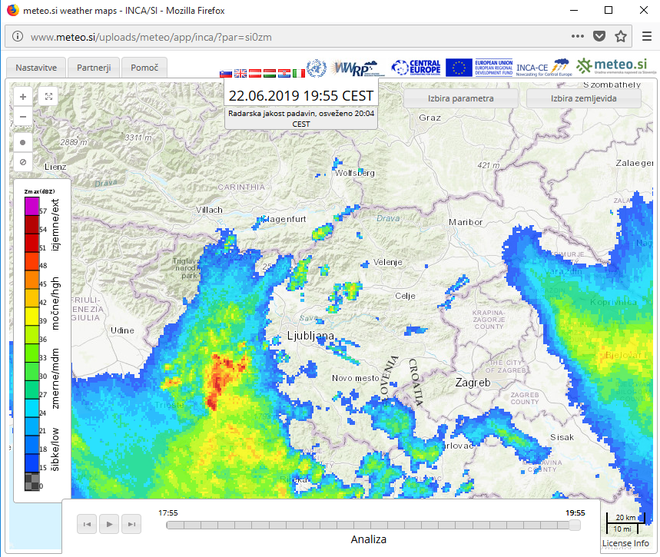Image resolution: width=660 pixels, height=557 pixels.
Task: Click the Radarska jakost padavin caption
Action: 301,118
